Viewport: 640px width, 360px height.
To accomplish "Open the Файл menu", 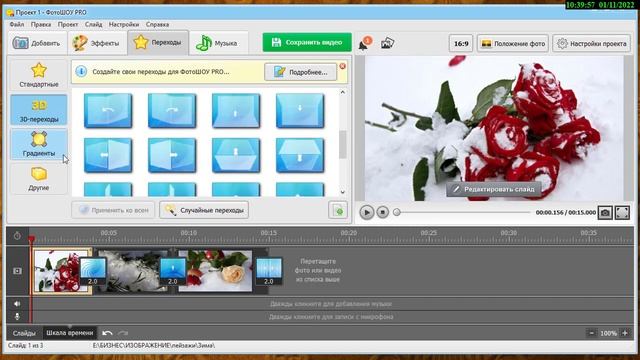I will 17,24.
